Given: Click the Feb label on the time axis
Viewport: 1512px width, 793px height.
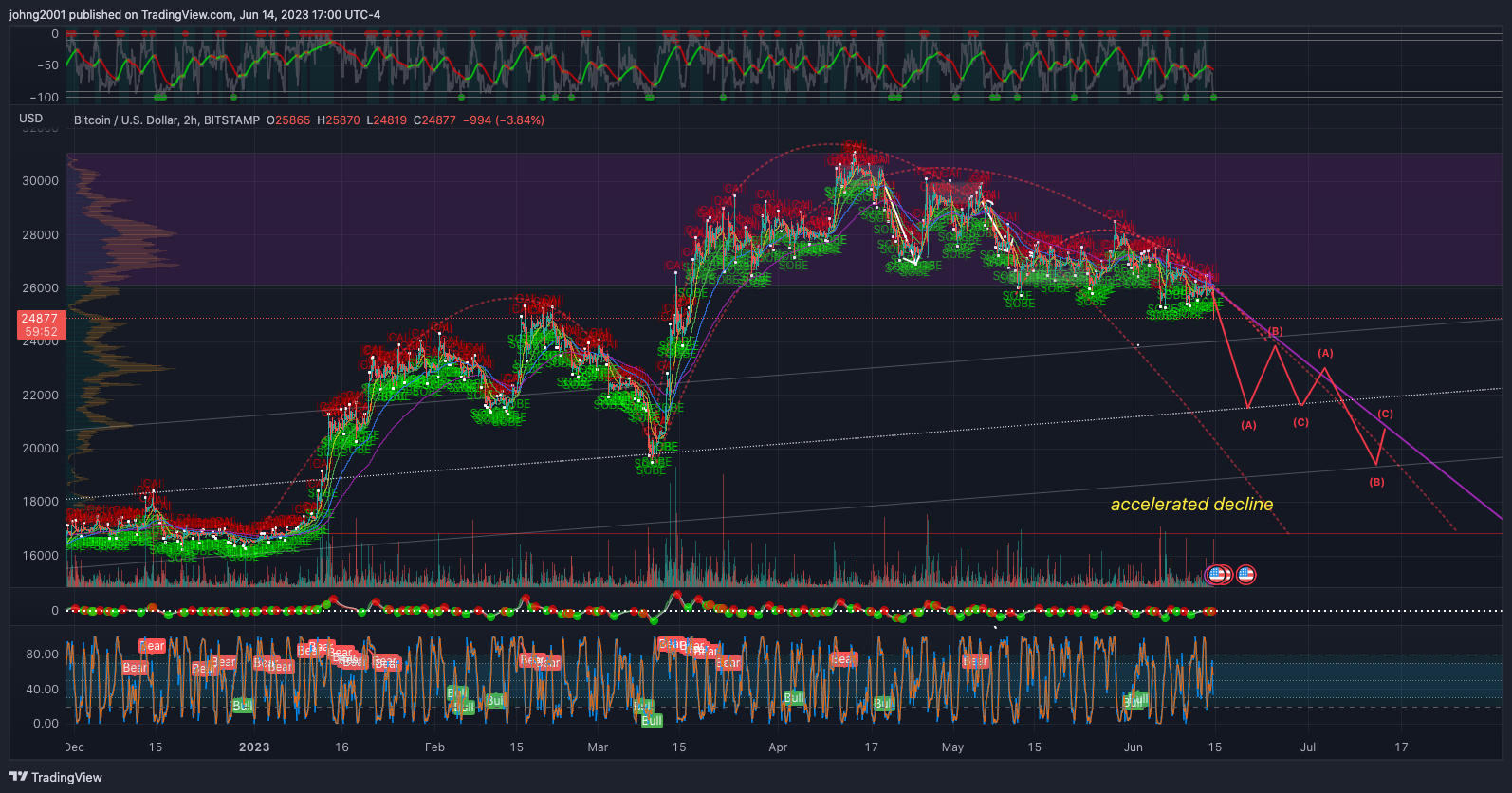Looking at the screenshot, I should [434, 747].
